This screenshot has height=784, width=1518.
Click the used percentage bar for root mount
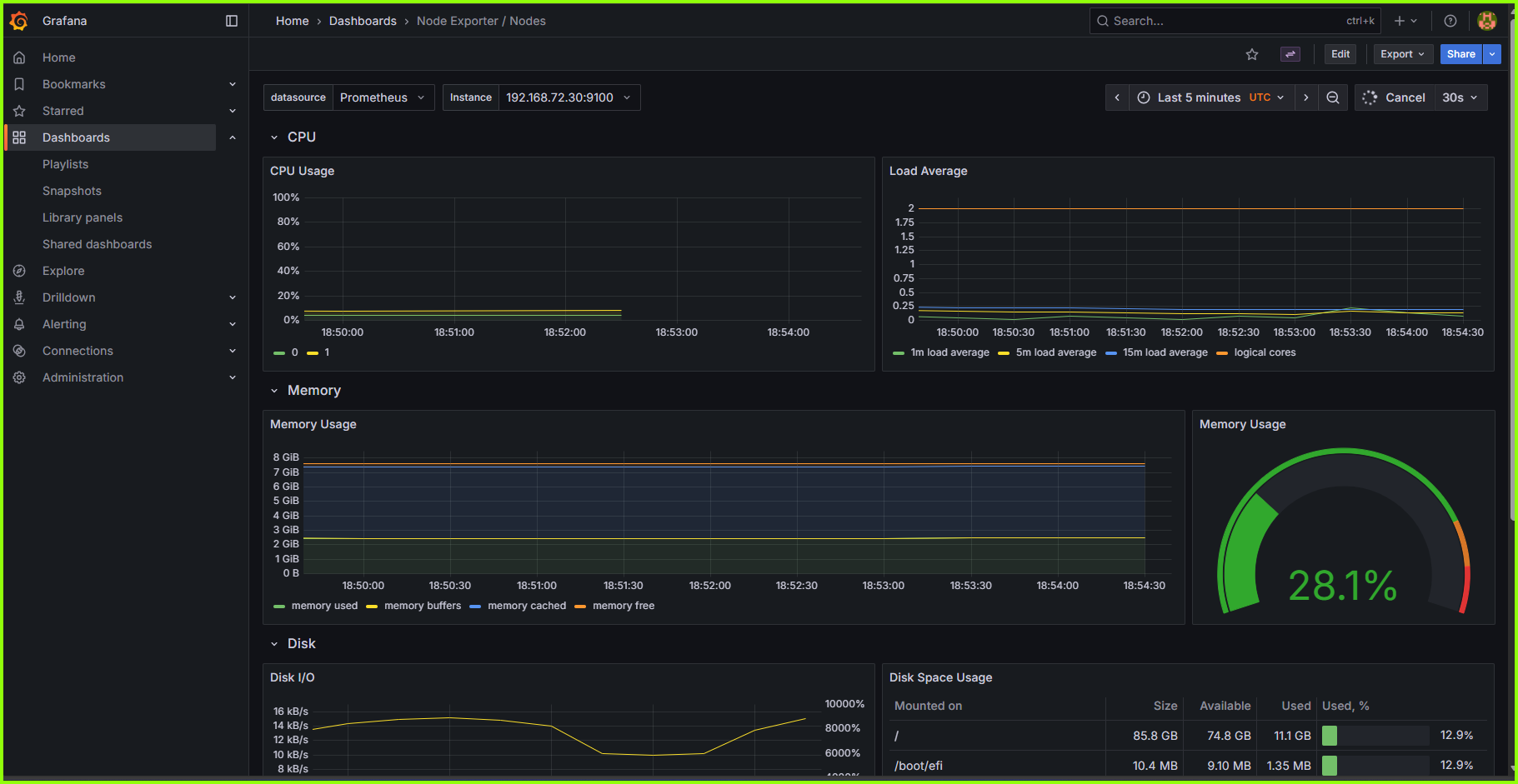pos(1374,736)
